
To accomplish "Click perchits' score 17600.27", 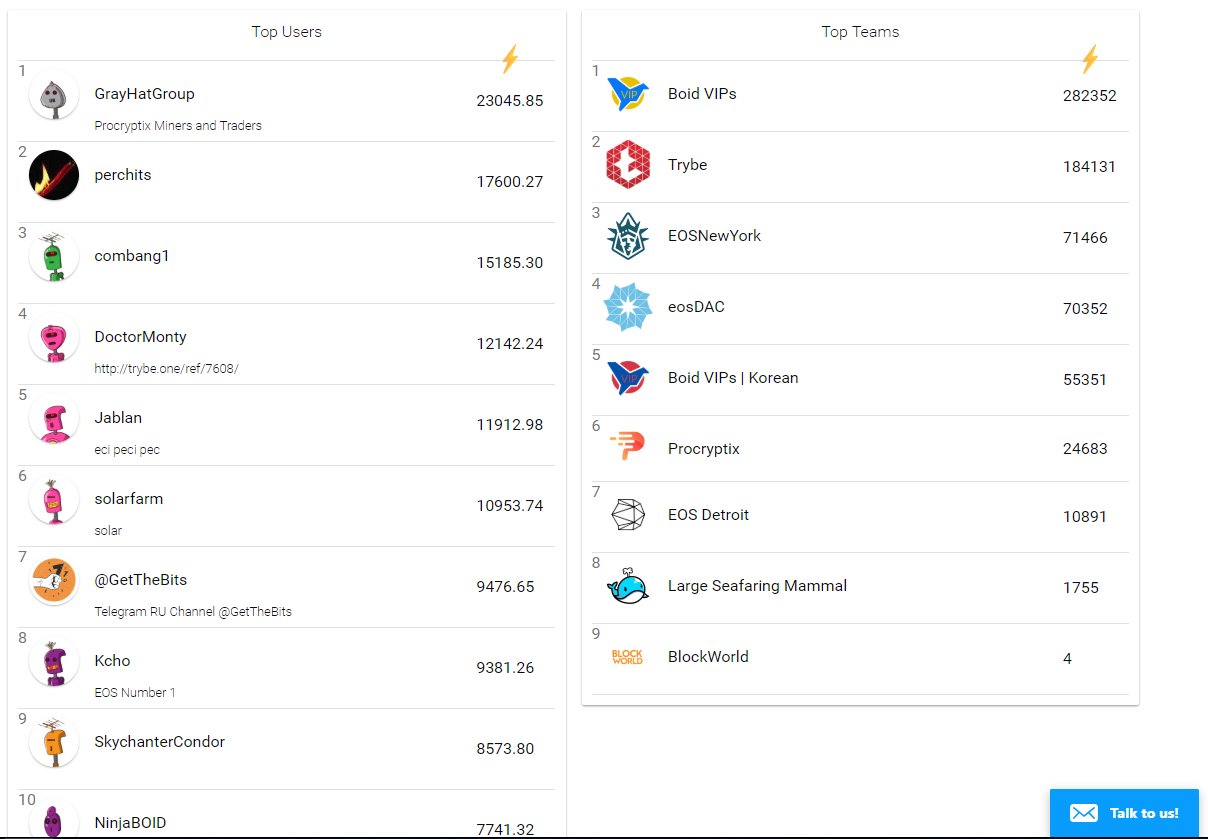I will [x=510, y=182].
